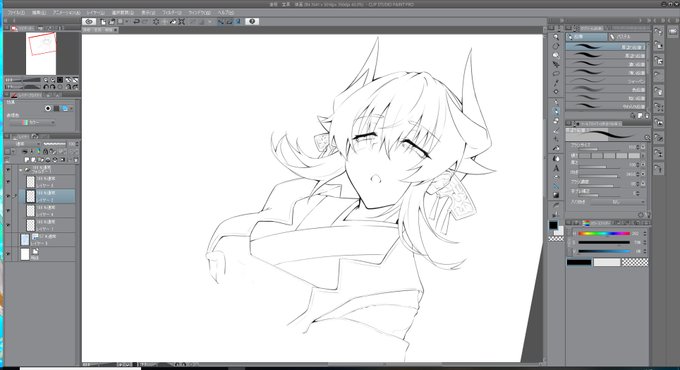Toggle the eye of the layer directly under the folder
680x370 pixels.
tap(8, 181)
